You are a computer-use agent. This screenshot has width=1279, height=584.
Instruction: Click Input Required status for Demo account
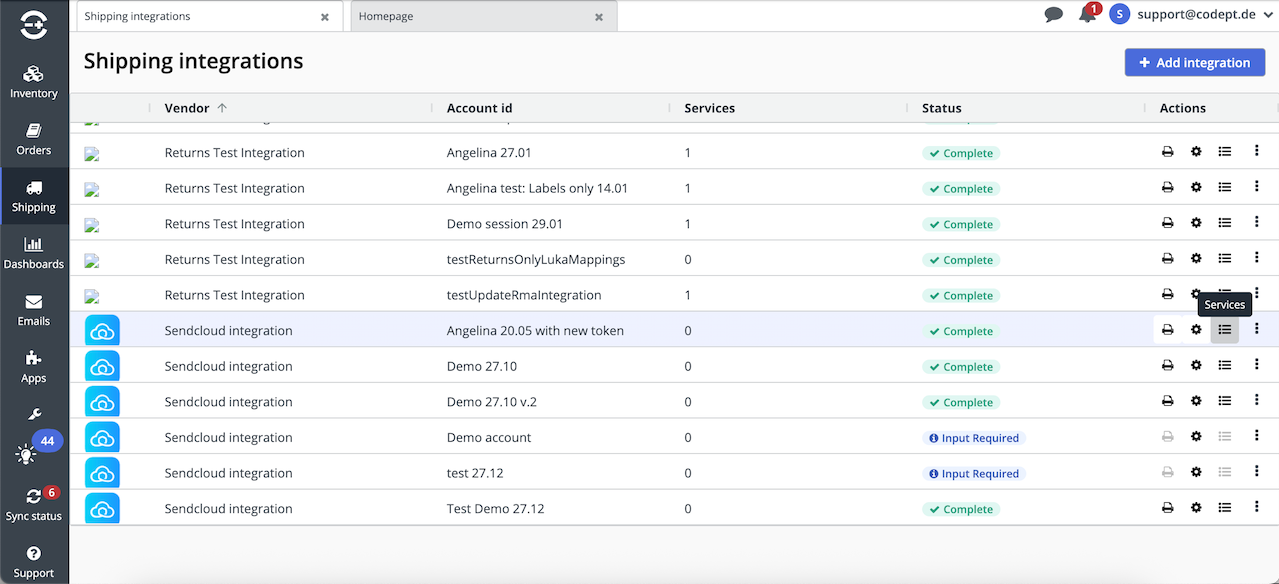click(x=974, y=438)
